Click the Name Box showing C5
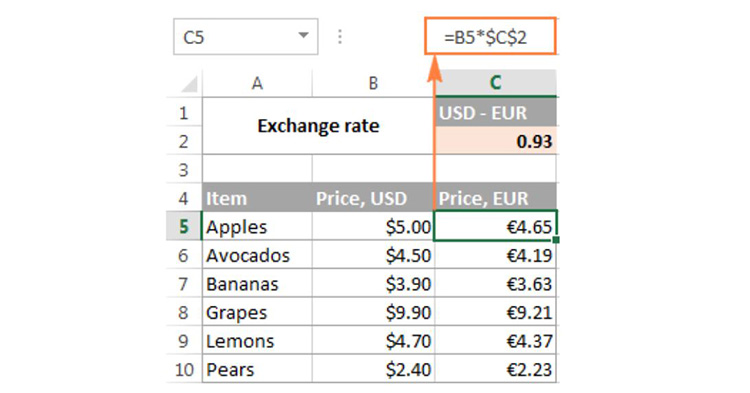 pos(245,36)
